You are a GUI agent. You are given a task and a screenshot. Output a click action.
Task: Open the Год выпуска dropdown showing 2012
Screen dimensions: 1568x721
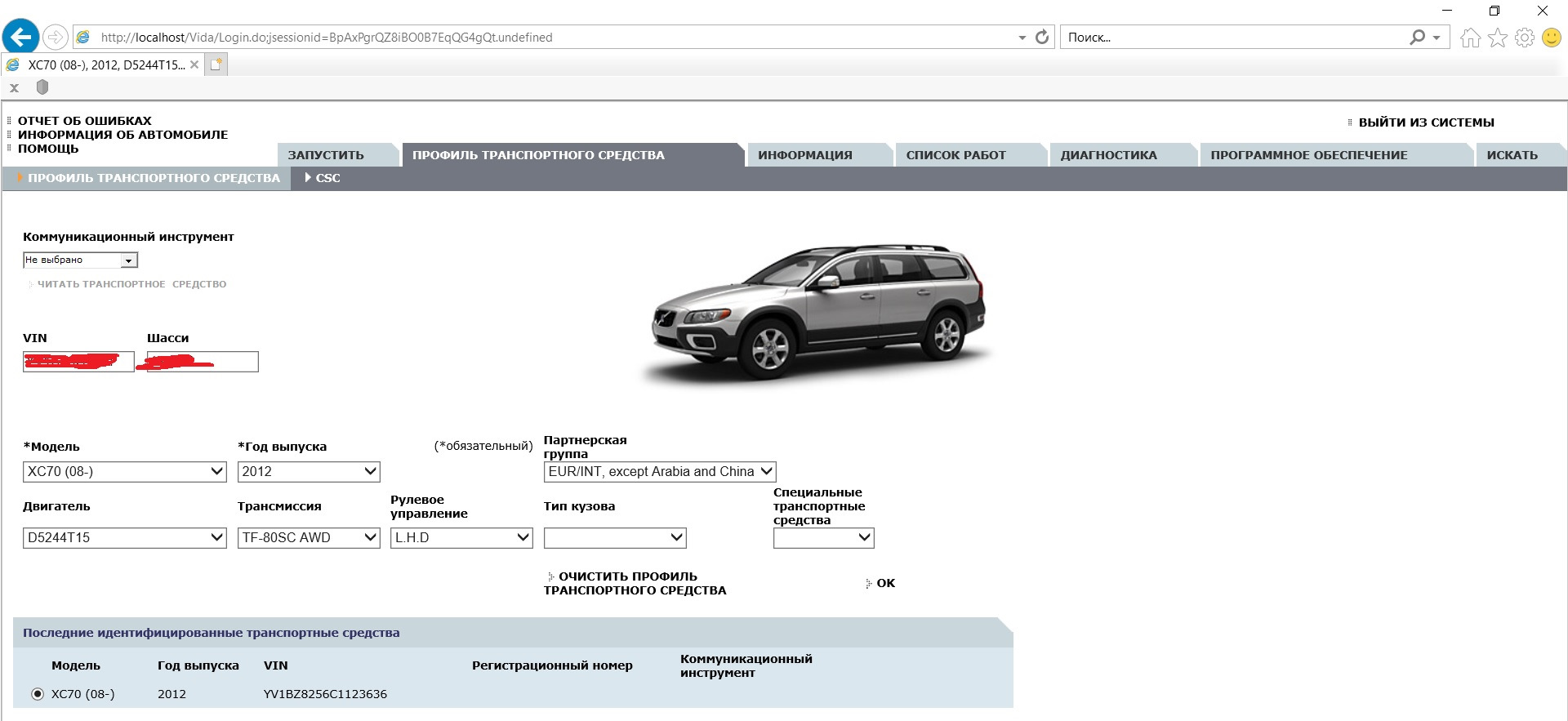(309, 471)
